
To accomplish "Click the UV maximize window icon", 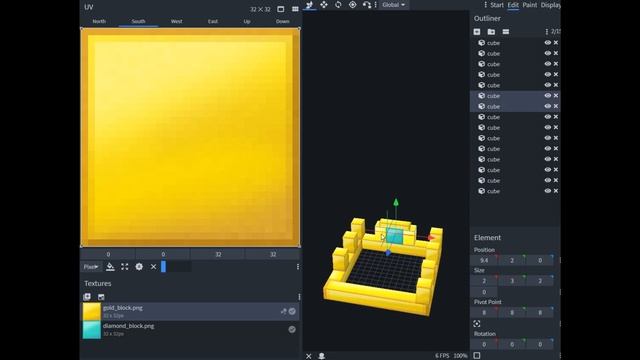I will (280, 9).
